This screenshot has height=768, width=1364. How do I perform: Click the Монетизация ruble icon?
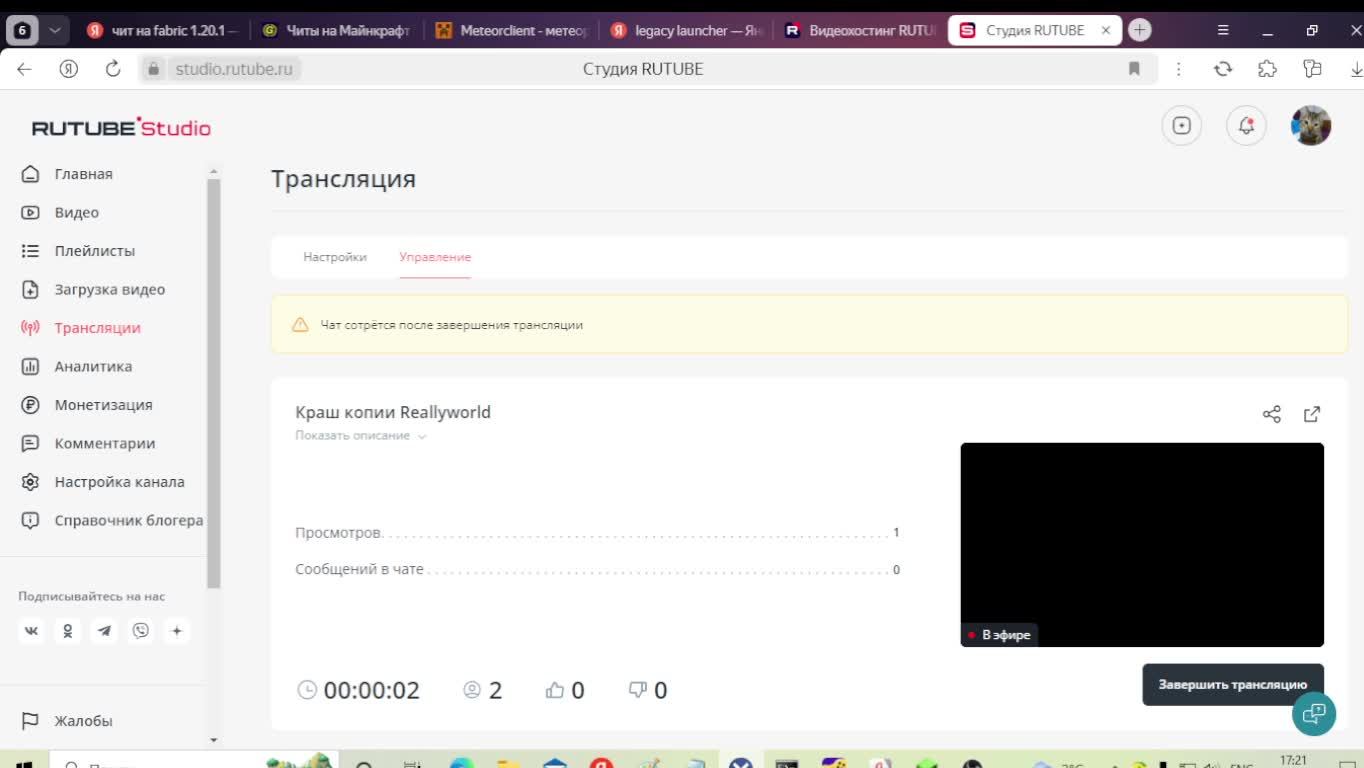point(30,405)
